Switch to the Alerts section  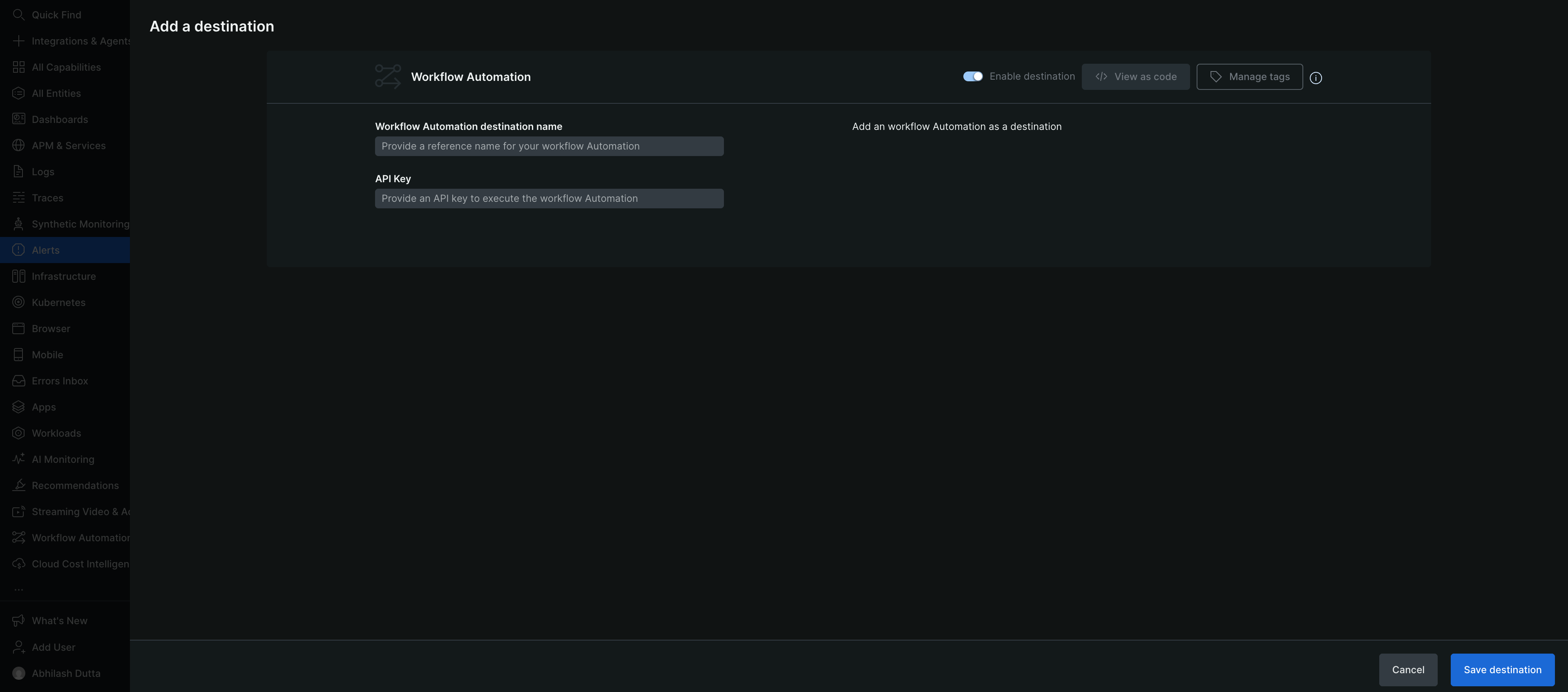45,250
